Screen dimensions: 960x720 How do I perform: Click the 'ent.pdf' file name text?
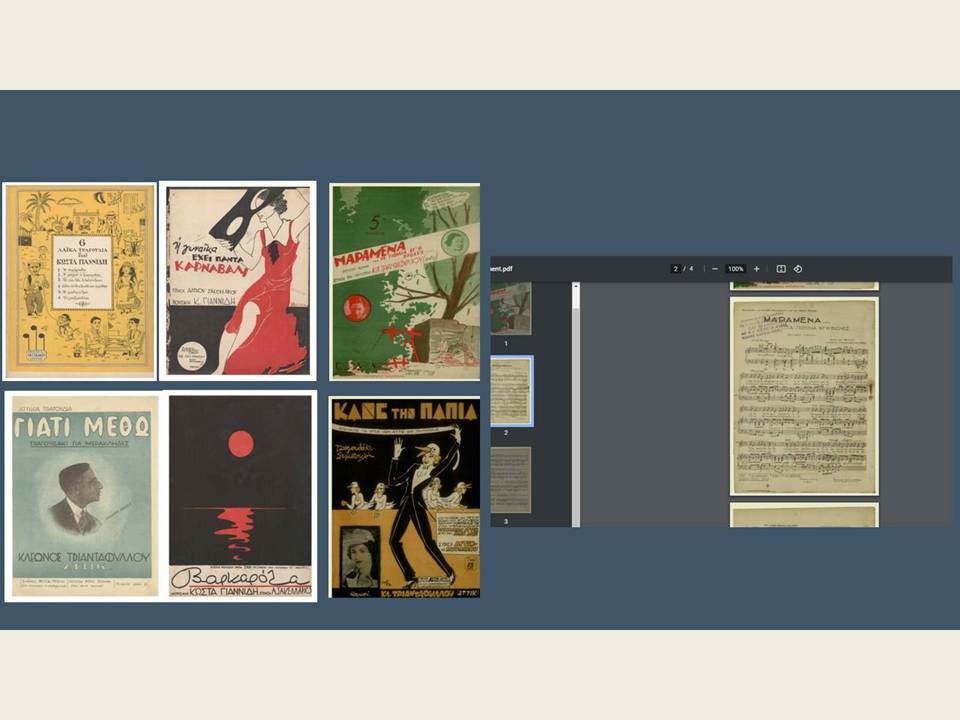click(x=501, y=269)
